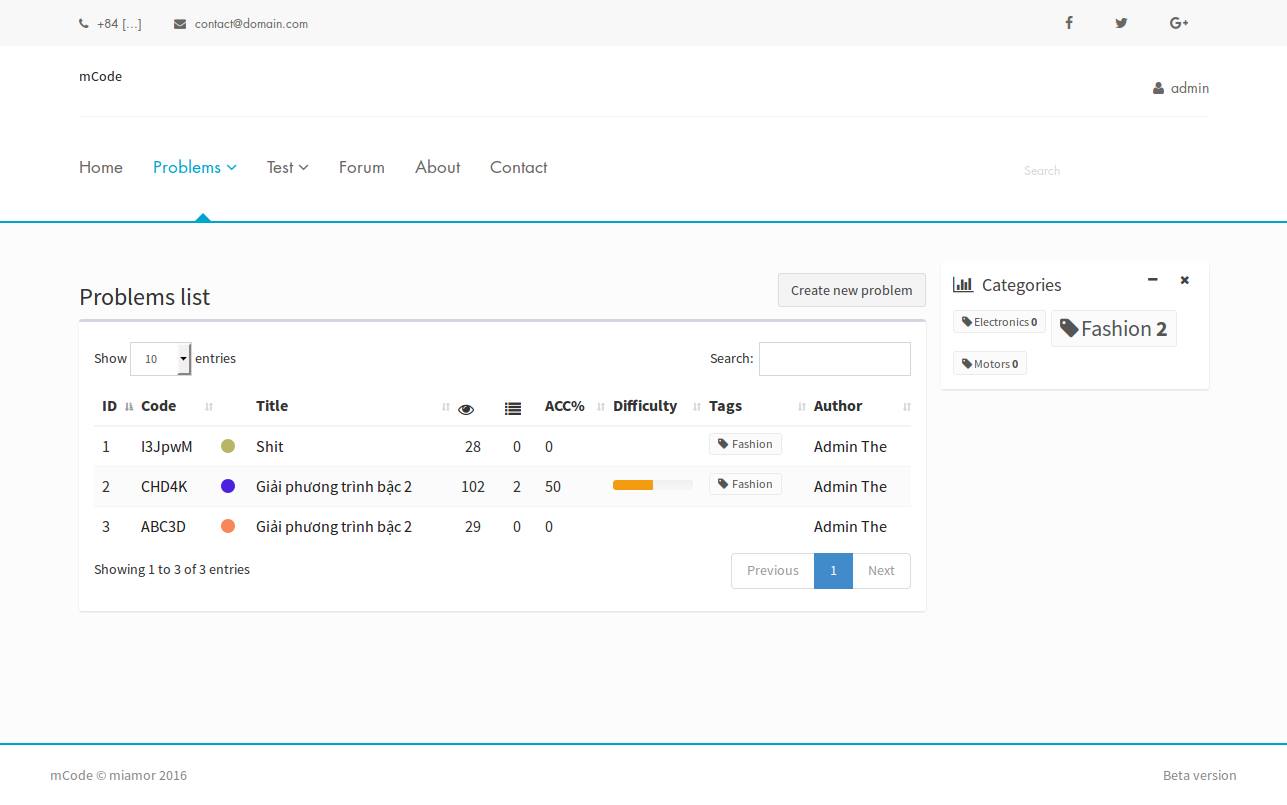Open the problem title in row ABC3D
This screenshot has height=805, width=1287.
(334, 527)
